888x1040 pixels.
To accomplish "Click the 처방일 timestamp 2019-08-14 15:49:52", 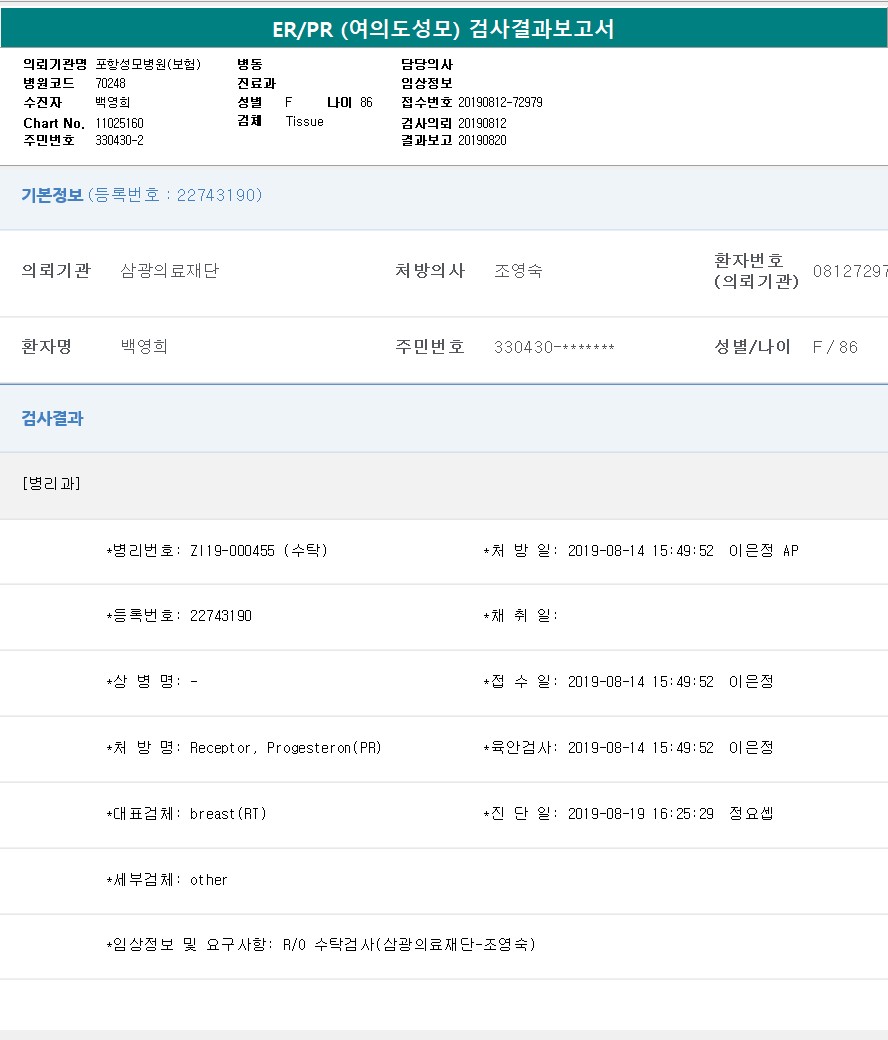I will click(641, 551).
